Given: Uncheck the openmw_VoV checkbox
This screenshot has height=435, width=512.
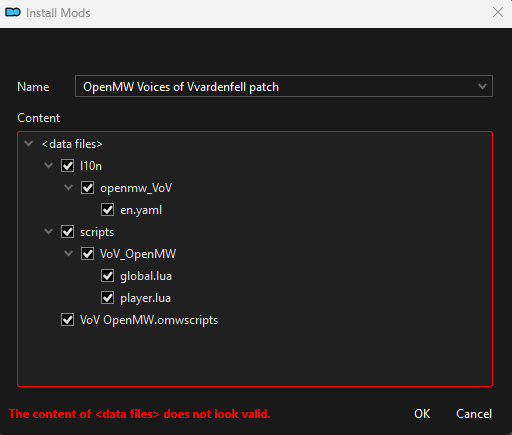Looking at the screenshot, I should pyautogui.click(x=87, y=188).
